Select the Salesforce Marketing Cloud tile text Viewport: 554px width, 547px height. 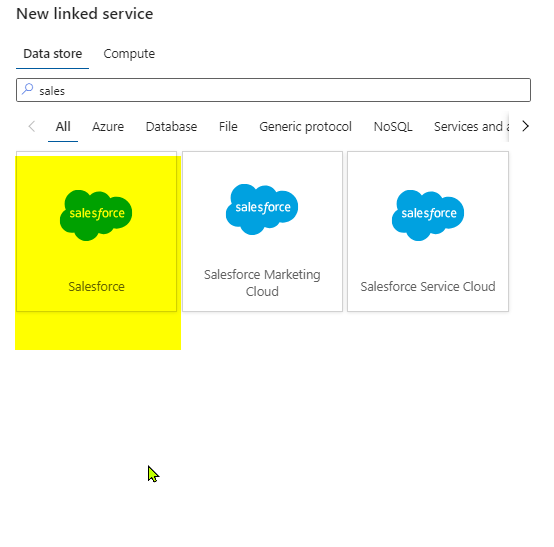coord(262,283)
